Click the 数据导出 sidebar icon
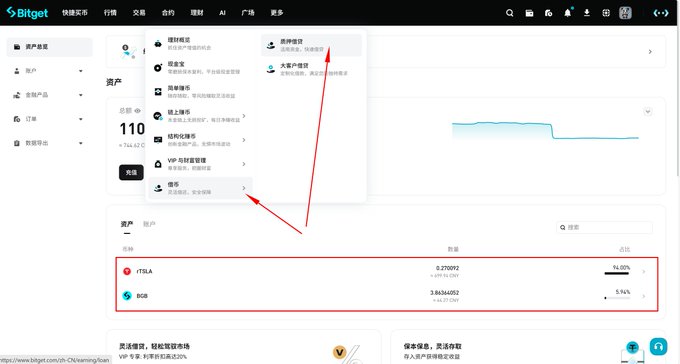The height and width of the screenshot is (364, 680). (17, 143)
